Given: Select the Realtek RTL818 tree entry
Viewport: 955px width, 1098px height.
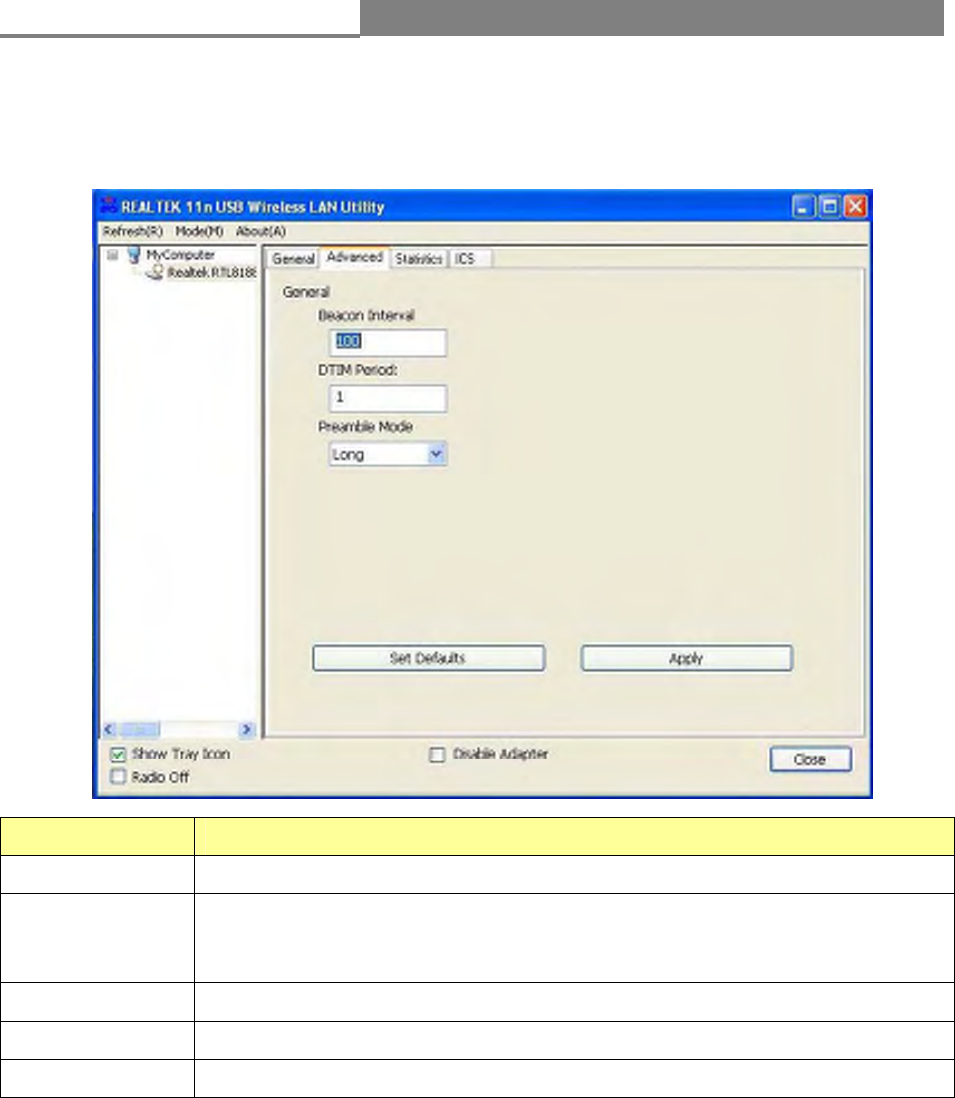Looking at the screenshot, I should [211, 272].
